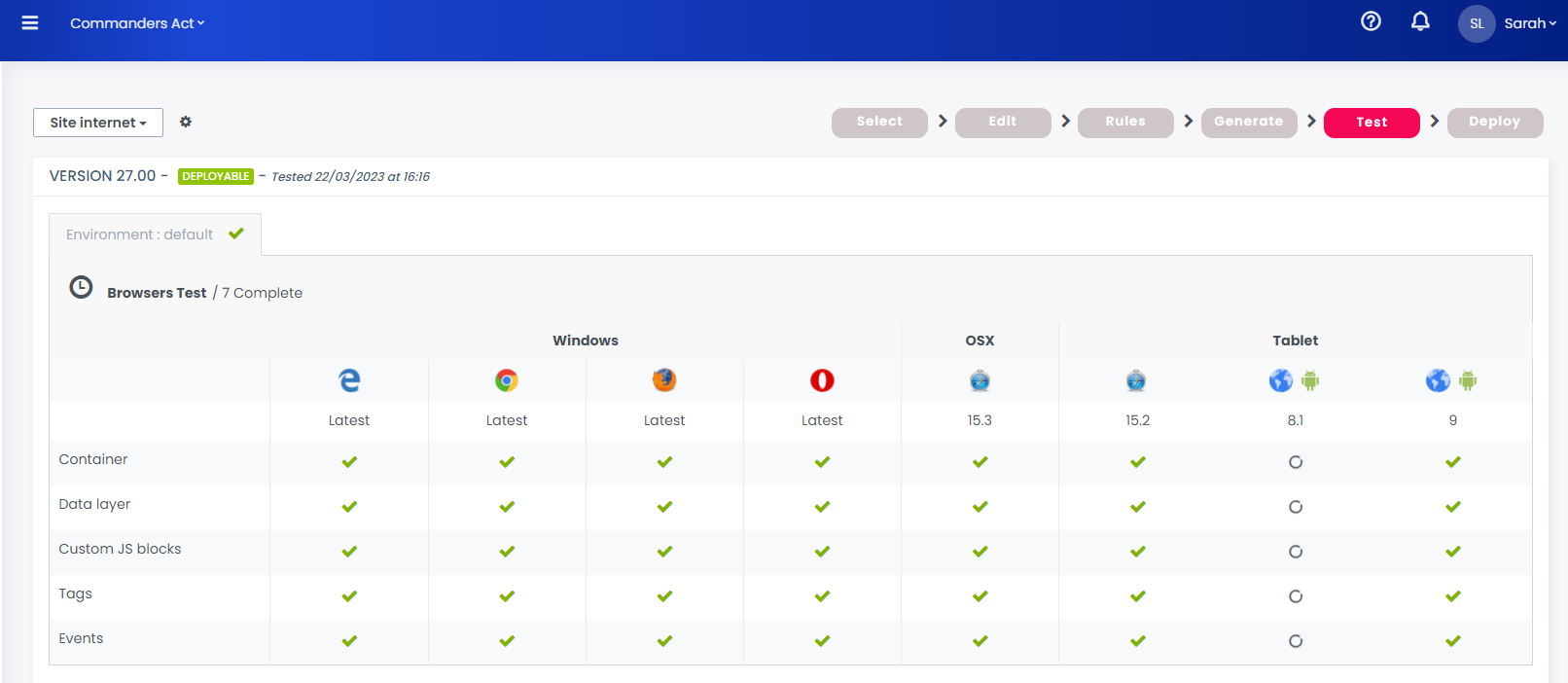Expand the Sarah user account menu
The width and height of the screenshot is (1568, 683).
1528,23
